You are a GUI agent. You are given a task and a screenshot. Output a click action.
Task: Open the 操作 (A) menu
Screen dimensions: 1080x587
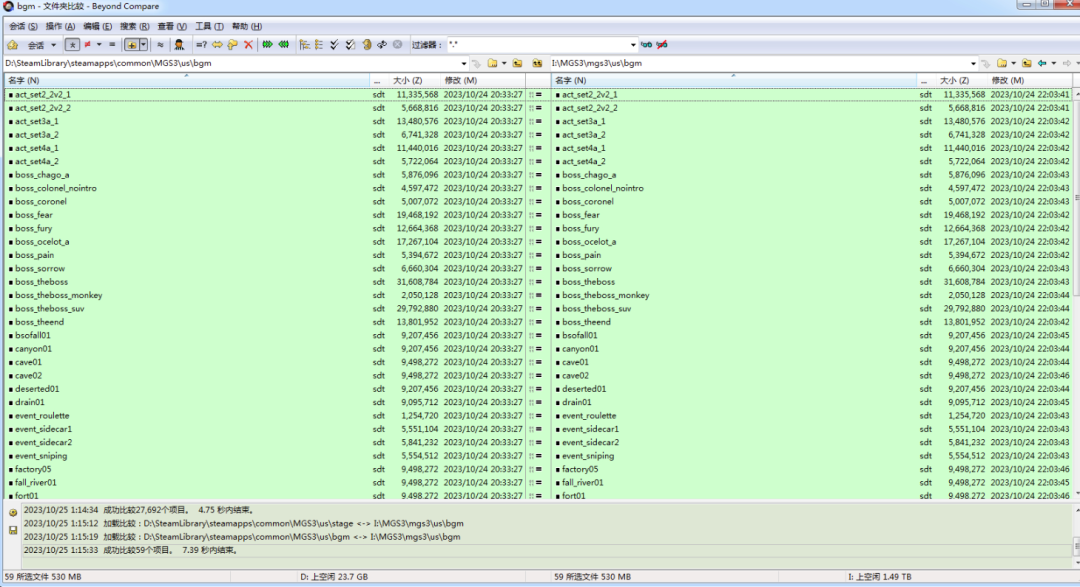[x=60, y=26]
